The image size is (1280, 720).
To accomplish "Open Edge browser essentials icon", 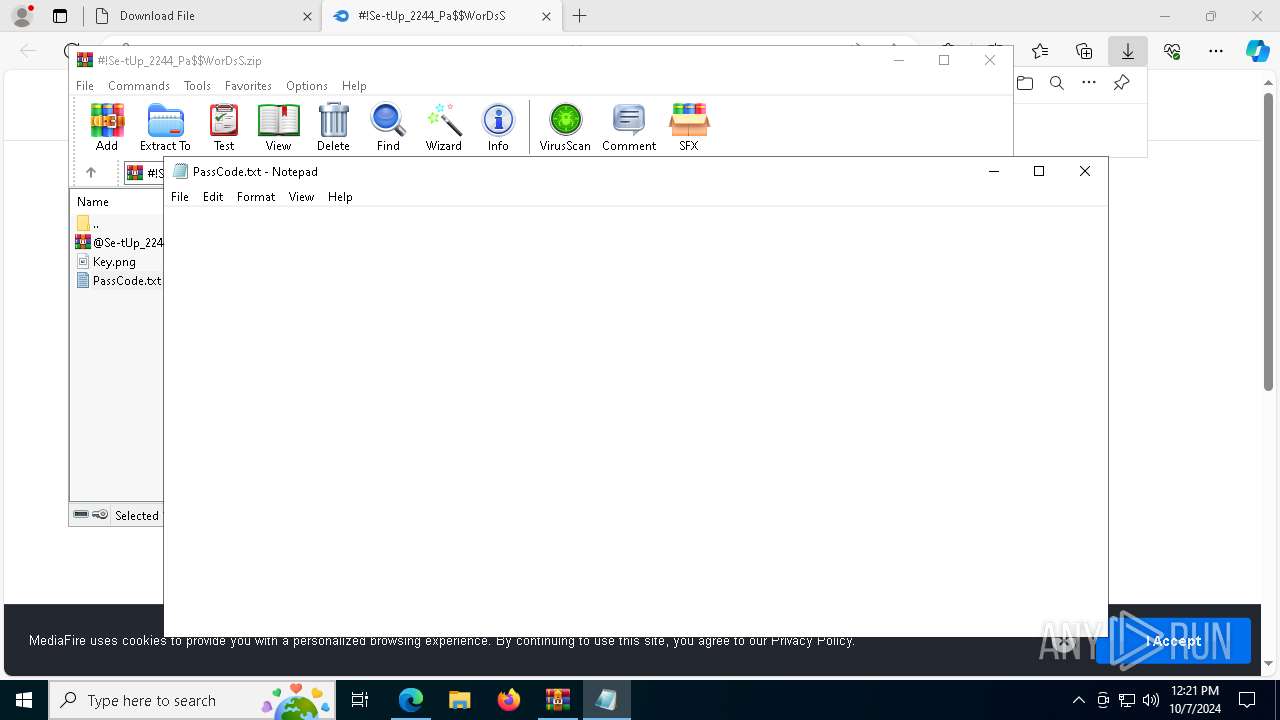I will coord(1172,51).
